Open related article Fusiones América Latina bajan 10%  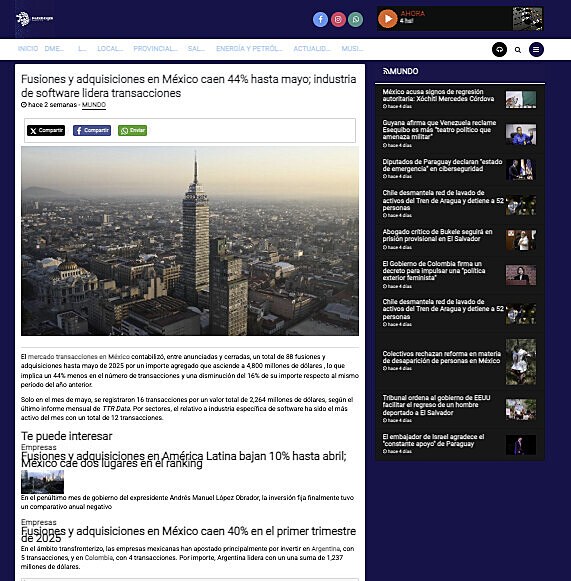(183, 459)
